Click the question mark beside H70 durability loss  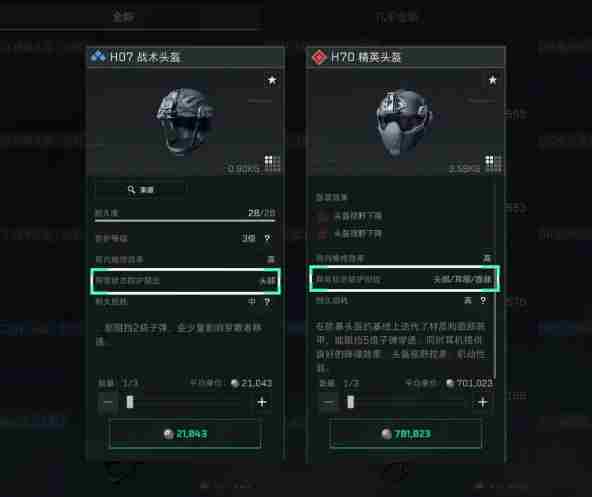[x=483, y=300]
